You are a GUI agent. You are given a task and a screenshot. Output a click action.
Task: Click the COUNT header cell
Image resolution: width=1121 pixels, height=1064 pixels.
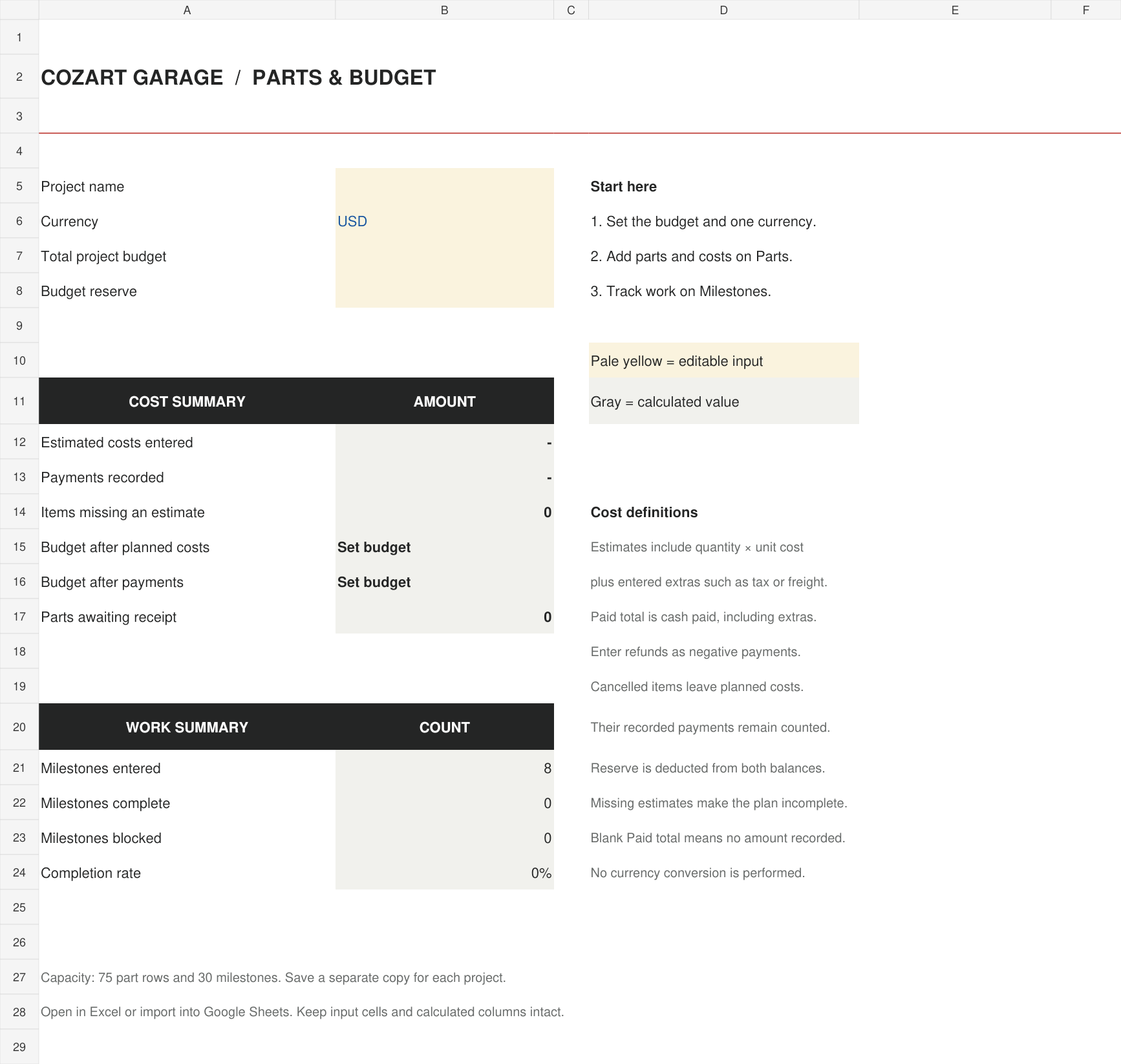pyautogui.click(x=444, y=727)
